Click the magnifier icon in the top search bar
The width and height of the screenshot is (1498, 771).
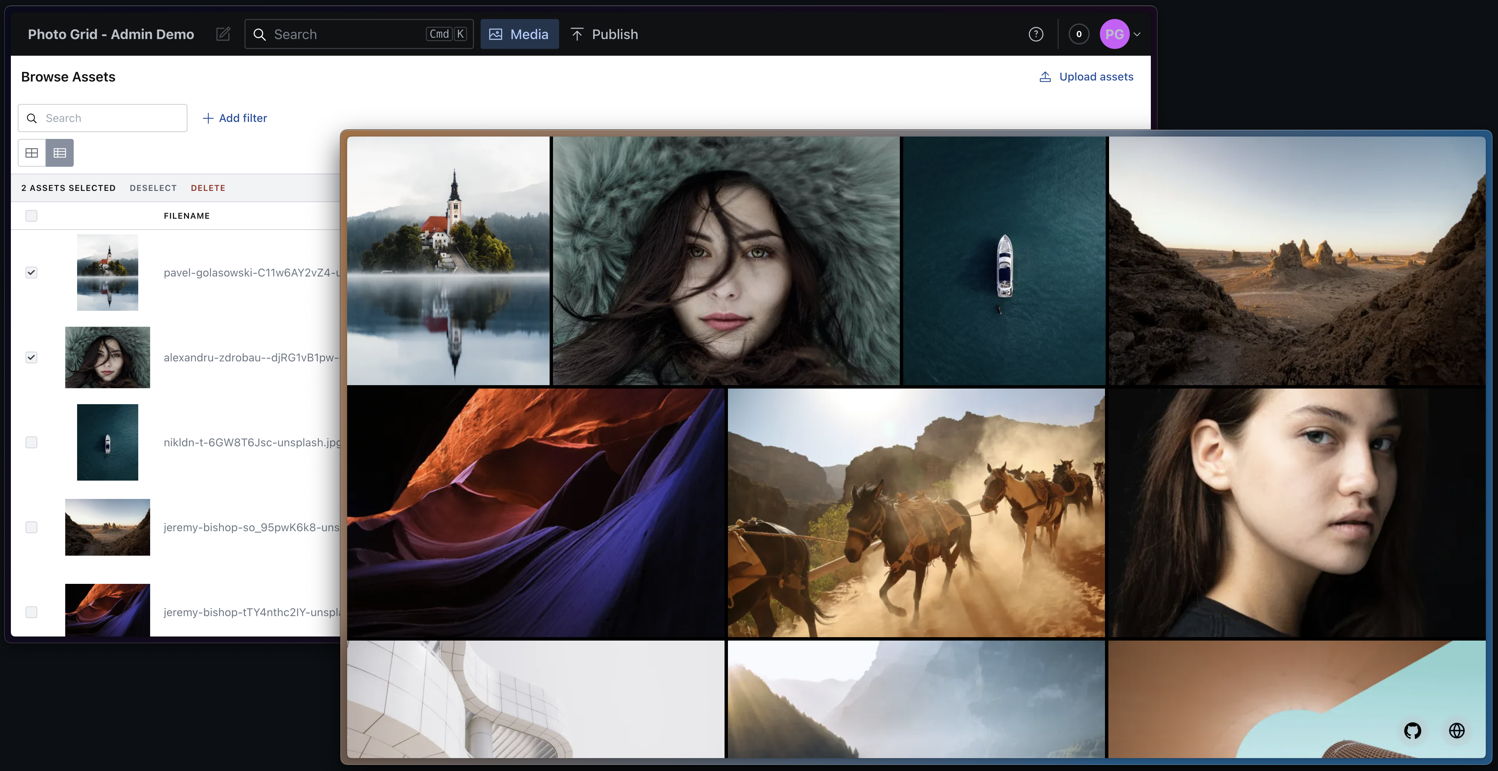coord(260,34)
